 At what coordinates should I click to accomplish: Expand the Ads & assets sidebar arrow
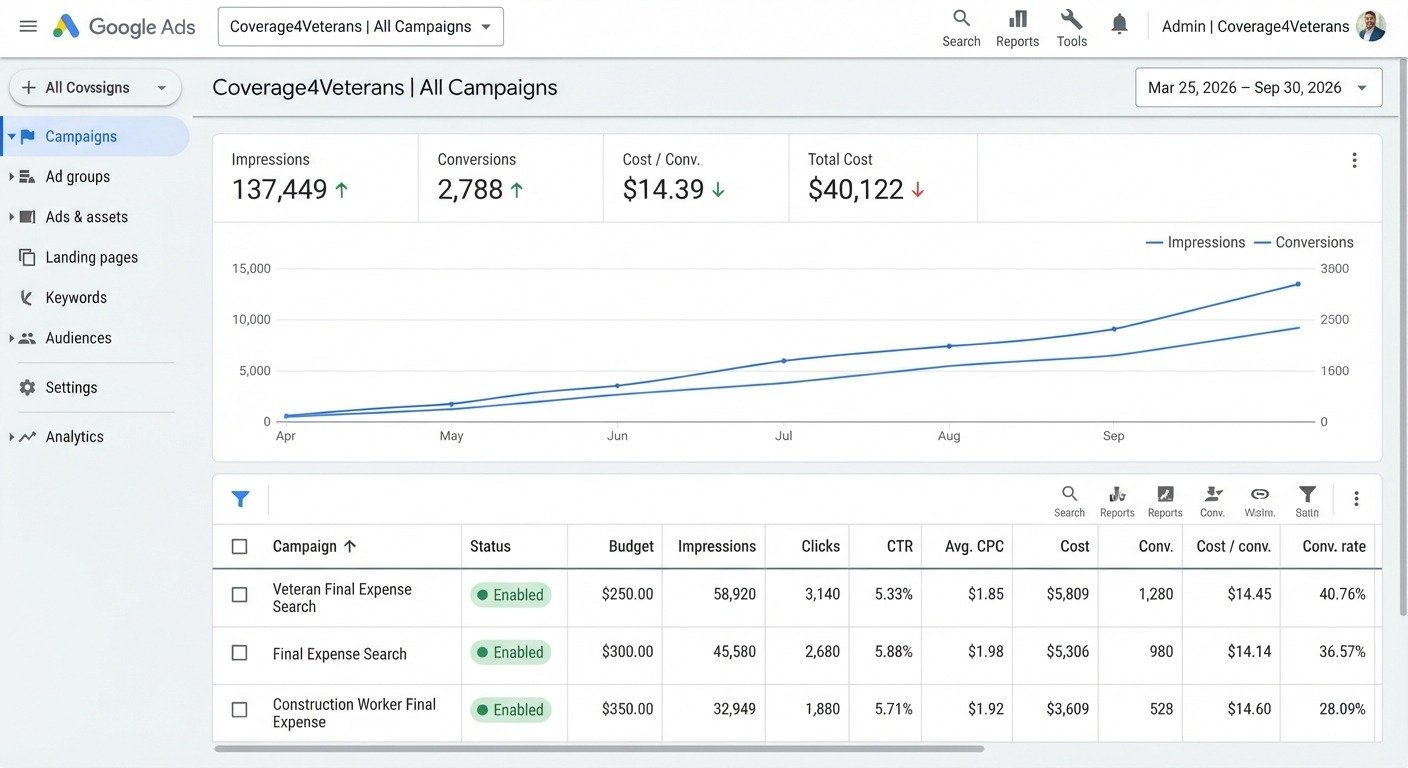pos(11,217)
